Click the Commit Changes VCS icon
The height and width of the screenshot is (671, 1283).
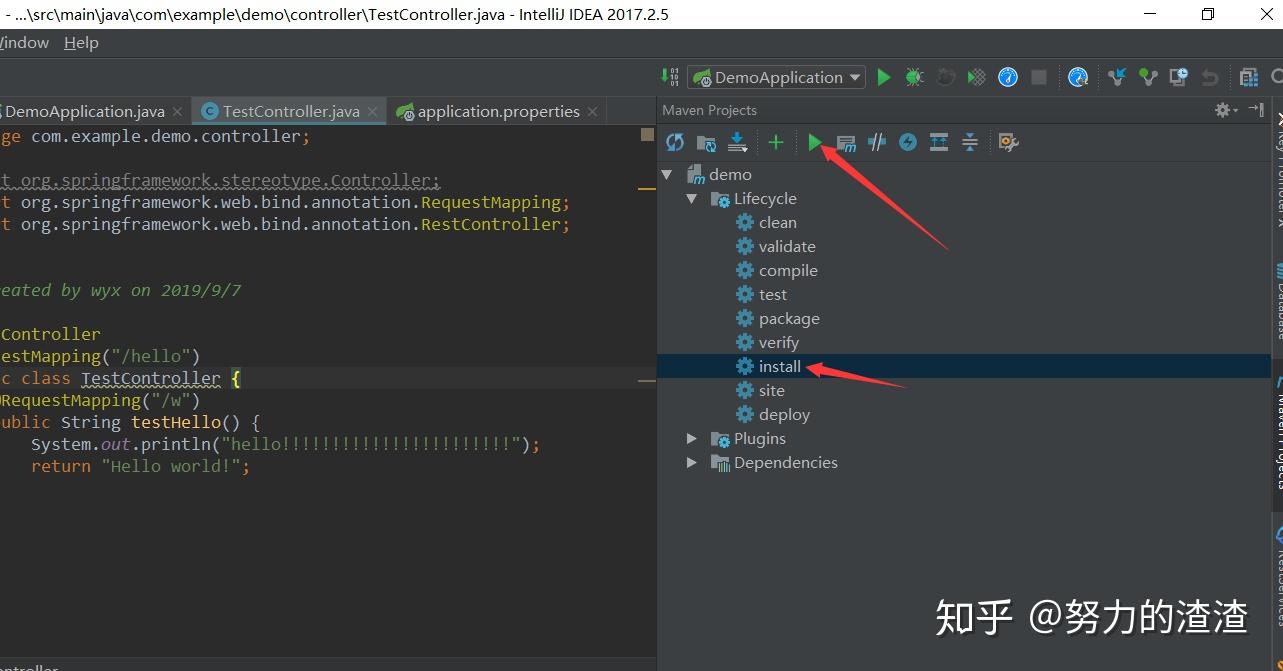(1148, 77)
